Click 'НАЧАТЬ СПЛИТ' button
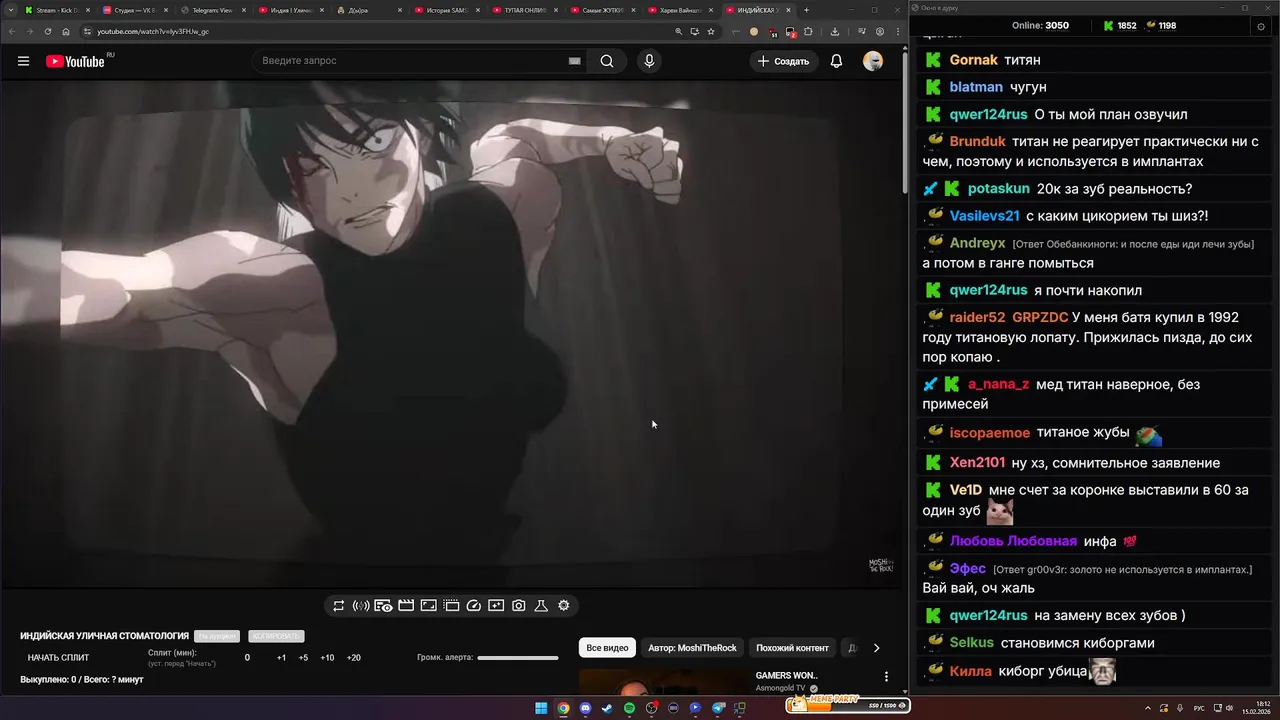1280x720 pixels. click(x=58, y=658)
